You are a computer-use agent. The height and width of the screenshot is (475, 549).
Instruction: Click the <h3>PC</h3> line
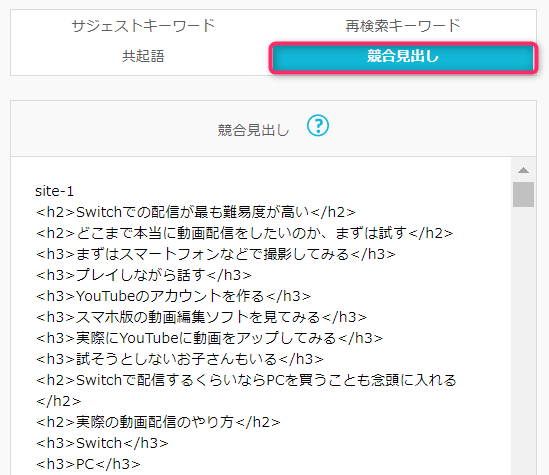click(88, 464)
